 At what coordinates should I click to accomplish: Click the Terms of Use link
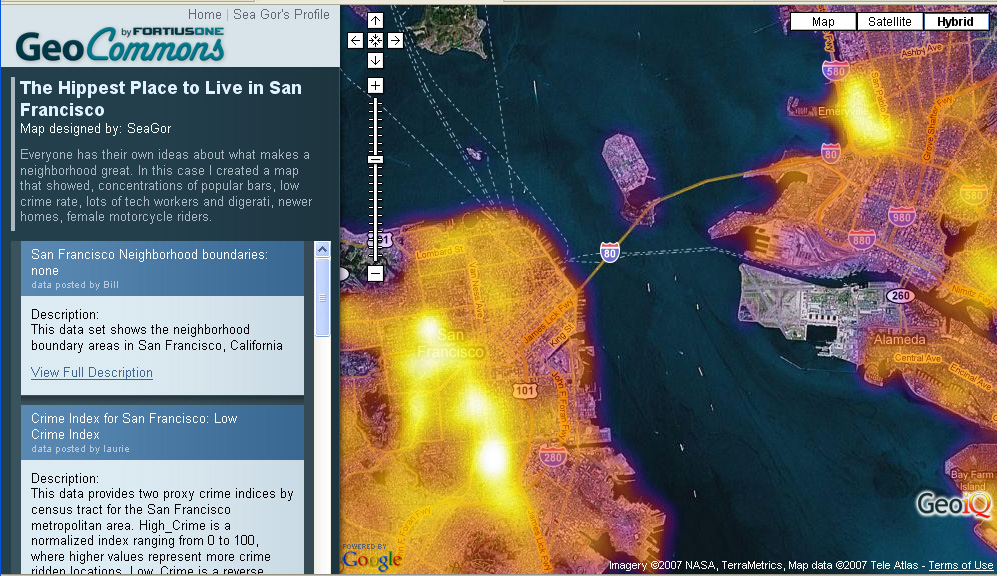point(960,565)
